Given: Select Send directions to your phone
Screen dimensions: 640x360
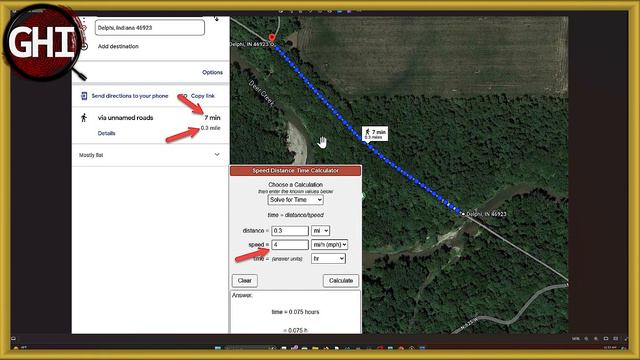Looking at the screenshot, I should tap(130, 96).
